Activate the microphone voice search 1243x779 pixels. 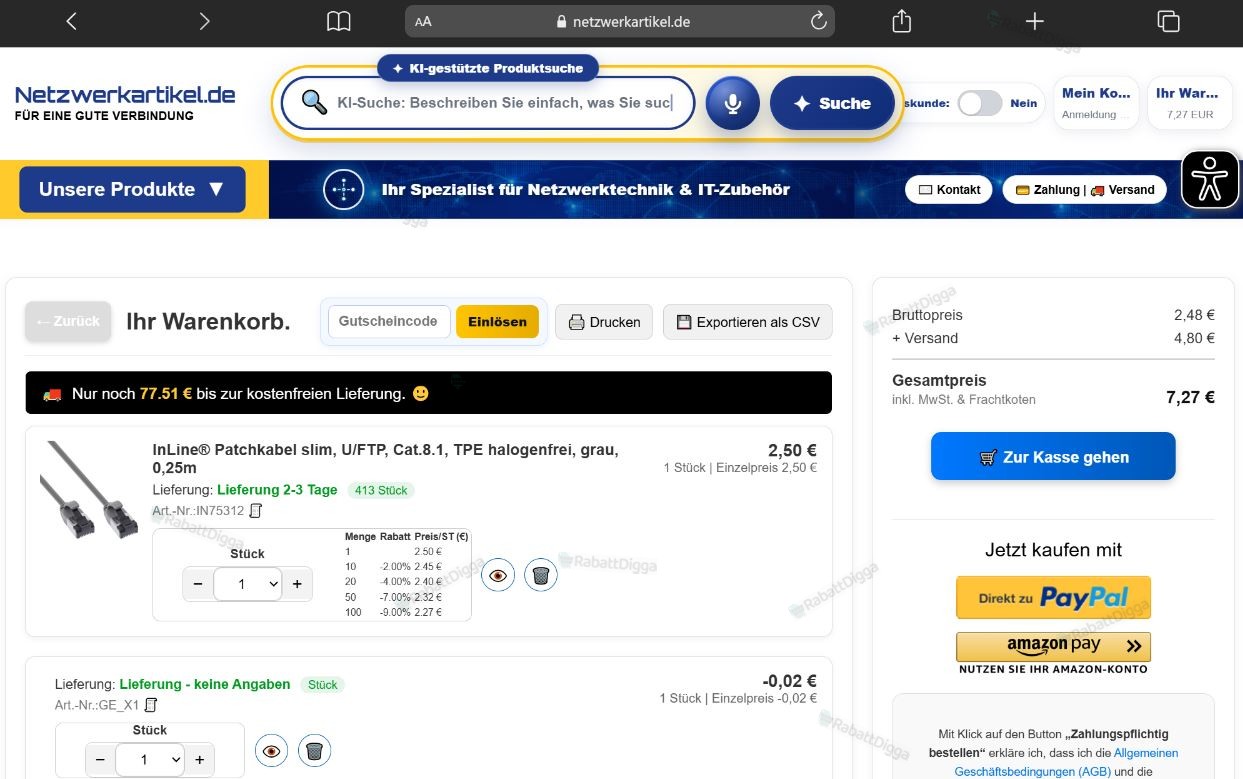coord(732,103)
